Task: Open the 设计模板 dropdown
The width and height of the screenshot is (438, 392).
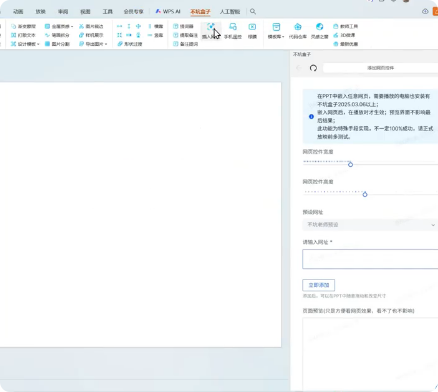Action: click(x=25, y=44)
